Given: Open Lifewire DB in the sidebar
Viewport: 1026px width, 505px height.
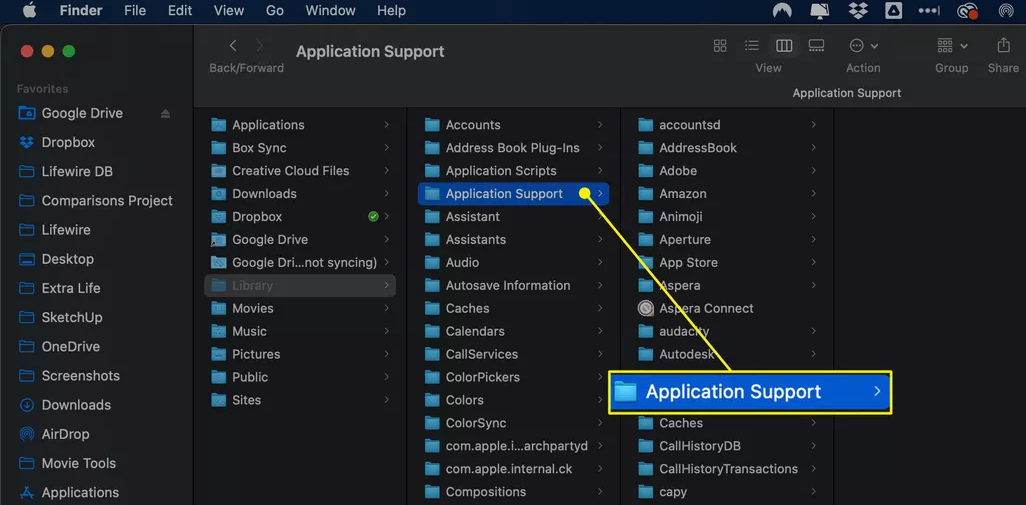Looking at the screenshot, I should click(x=77, y=171).
